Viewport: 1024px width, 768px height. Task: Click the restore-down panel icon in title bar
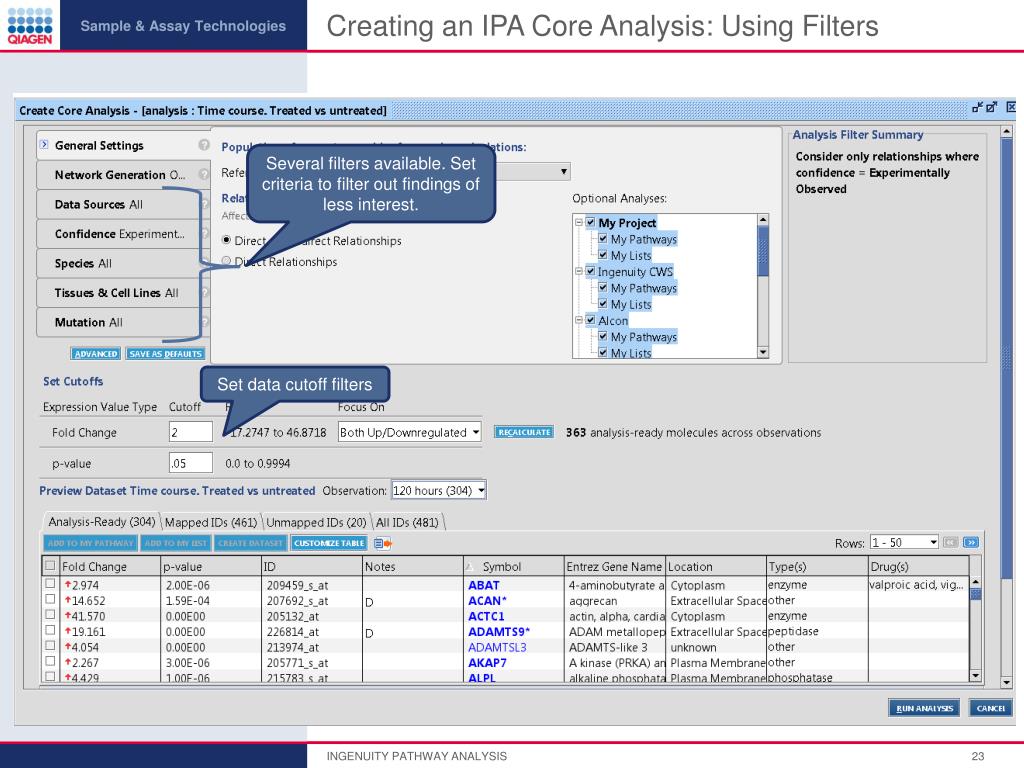(x=976, y=108)
